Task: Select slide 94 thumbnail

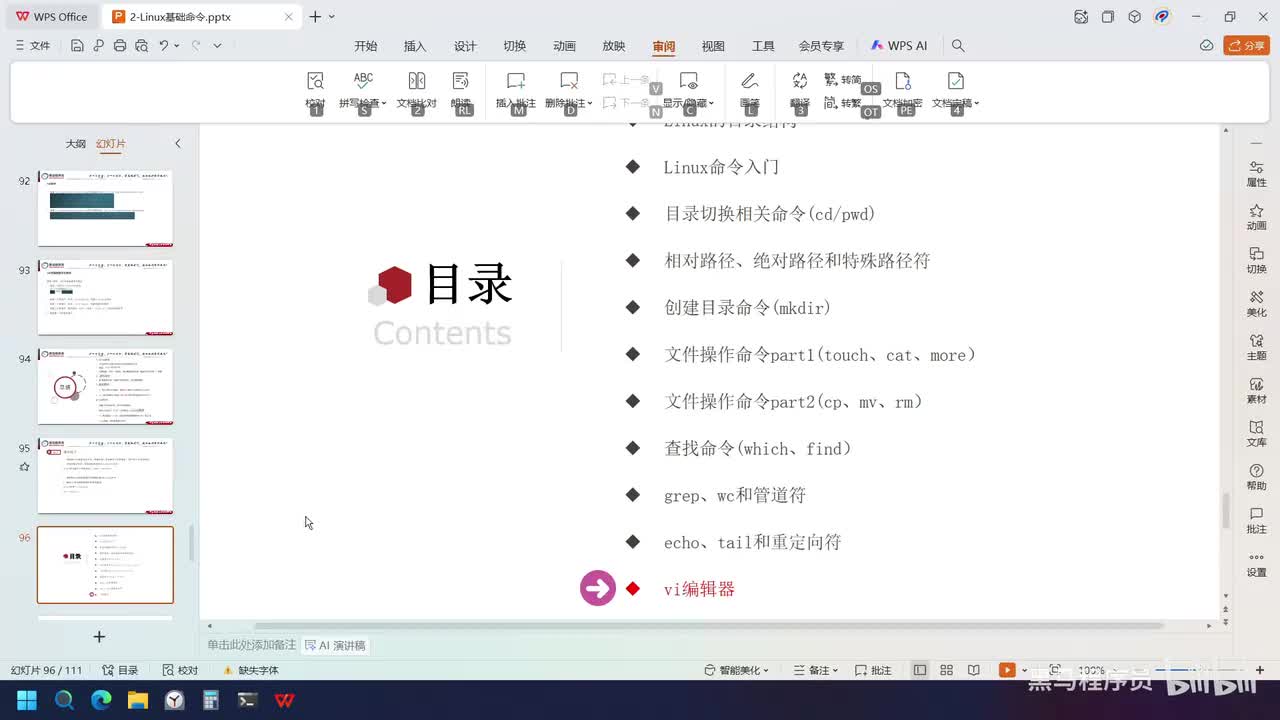Action: [105, 387]
